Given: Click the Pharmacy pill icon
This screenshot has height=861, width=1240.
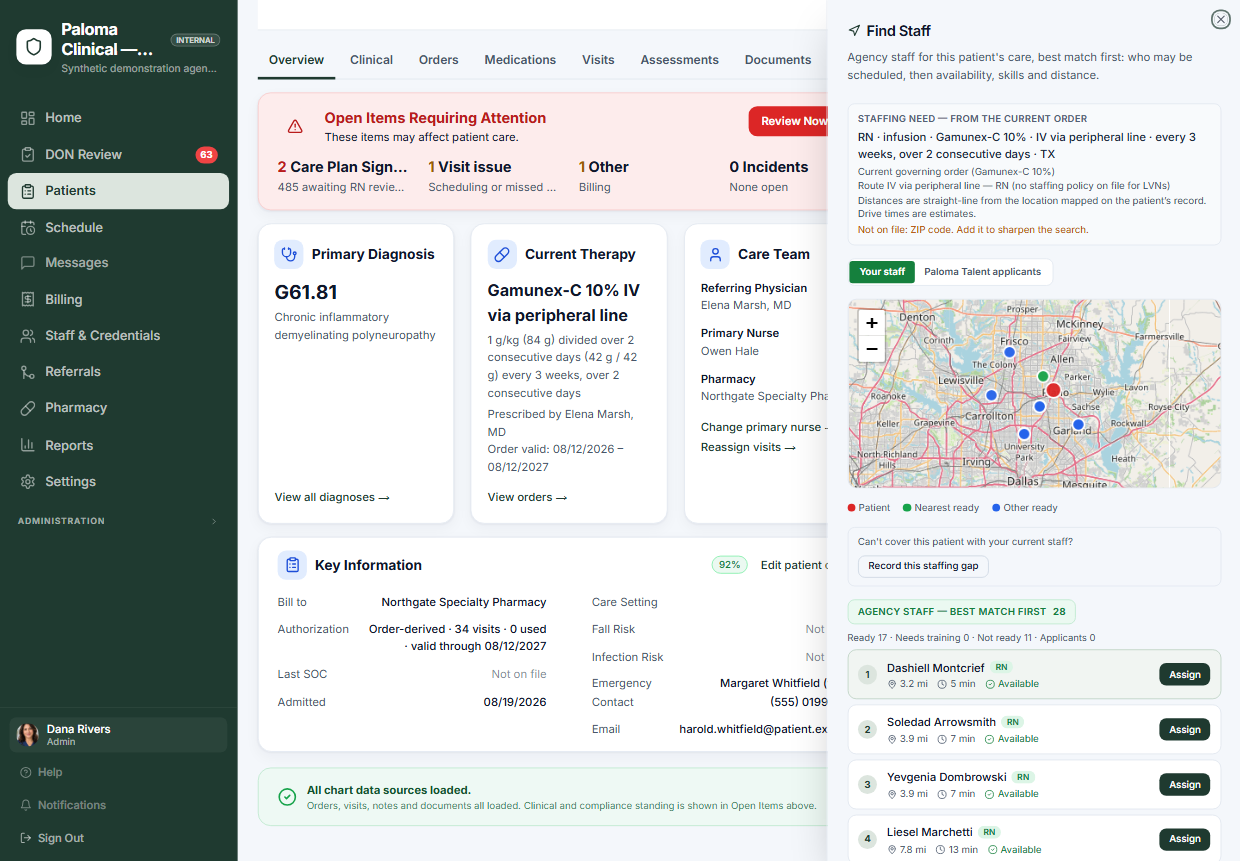Looking at the screenshot, I should (x=28, y=408).
